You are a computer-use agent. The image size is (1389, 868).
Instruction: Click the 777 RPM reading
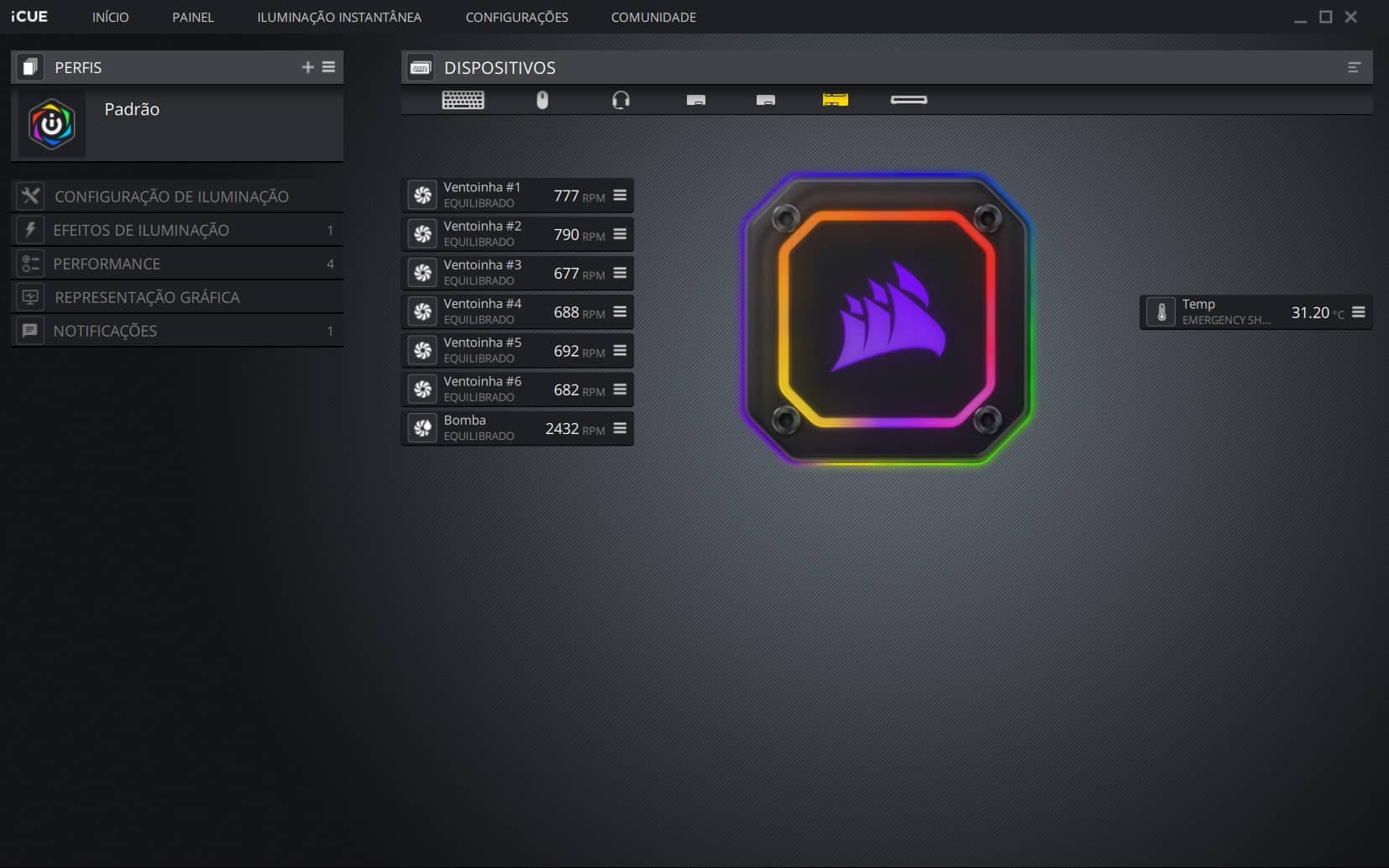(x=579, y=196)
